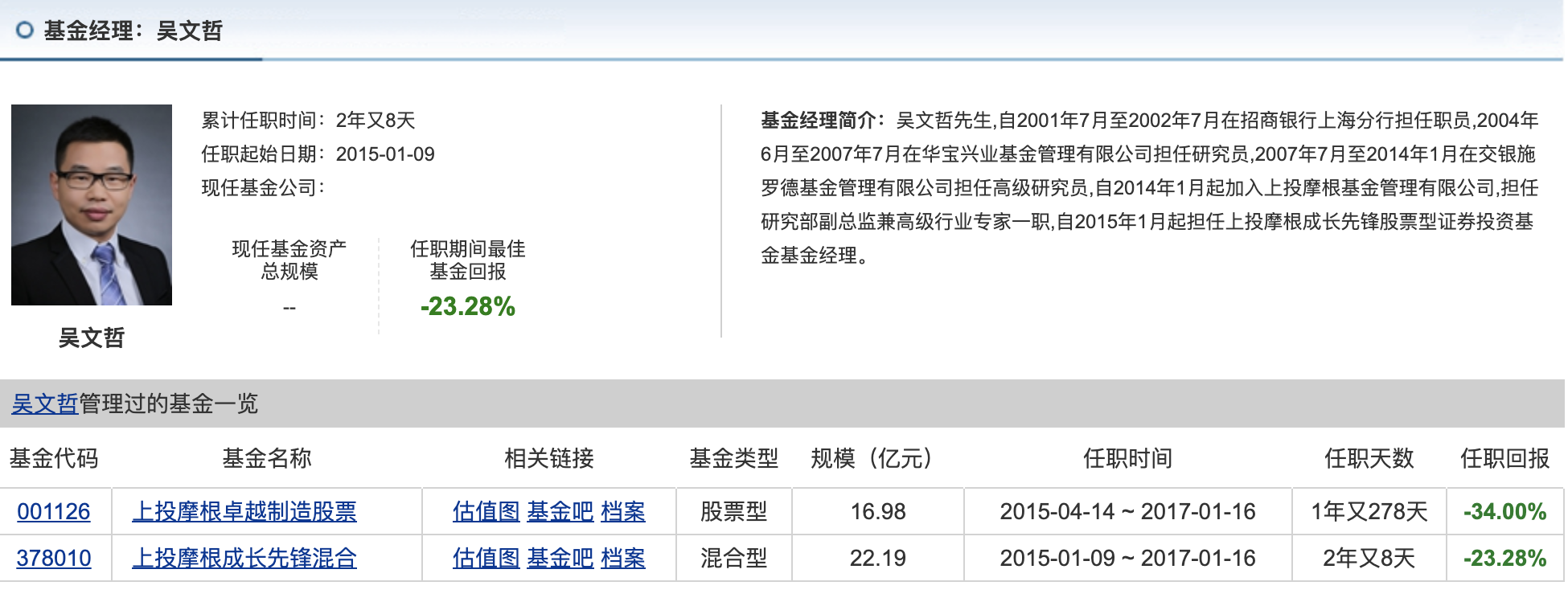
Task: Open 估值图 link for 上投摩根卓越制造股票
Action: [x=486, y=512]
